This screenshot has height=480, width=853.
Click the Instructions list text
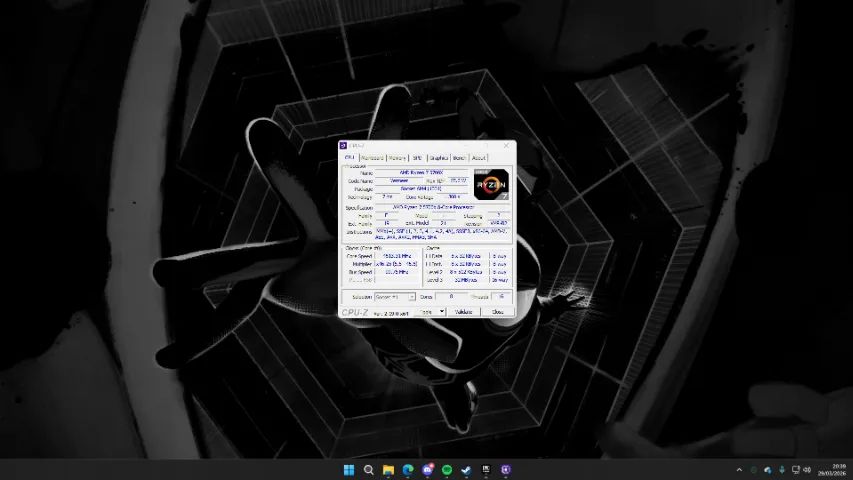point(442,235)
